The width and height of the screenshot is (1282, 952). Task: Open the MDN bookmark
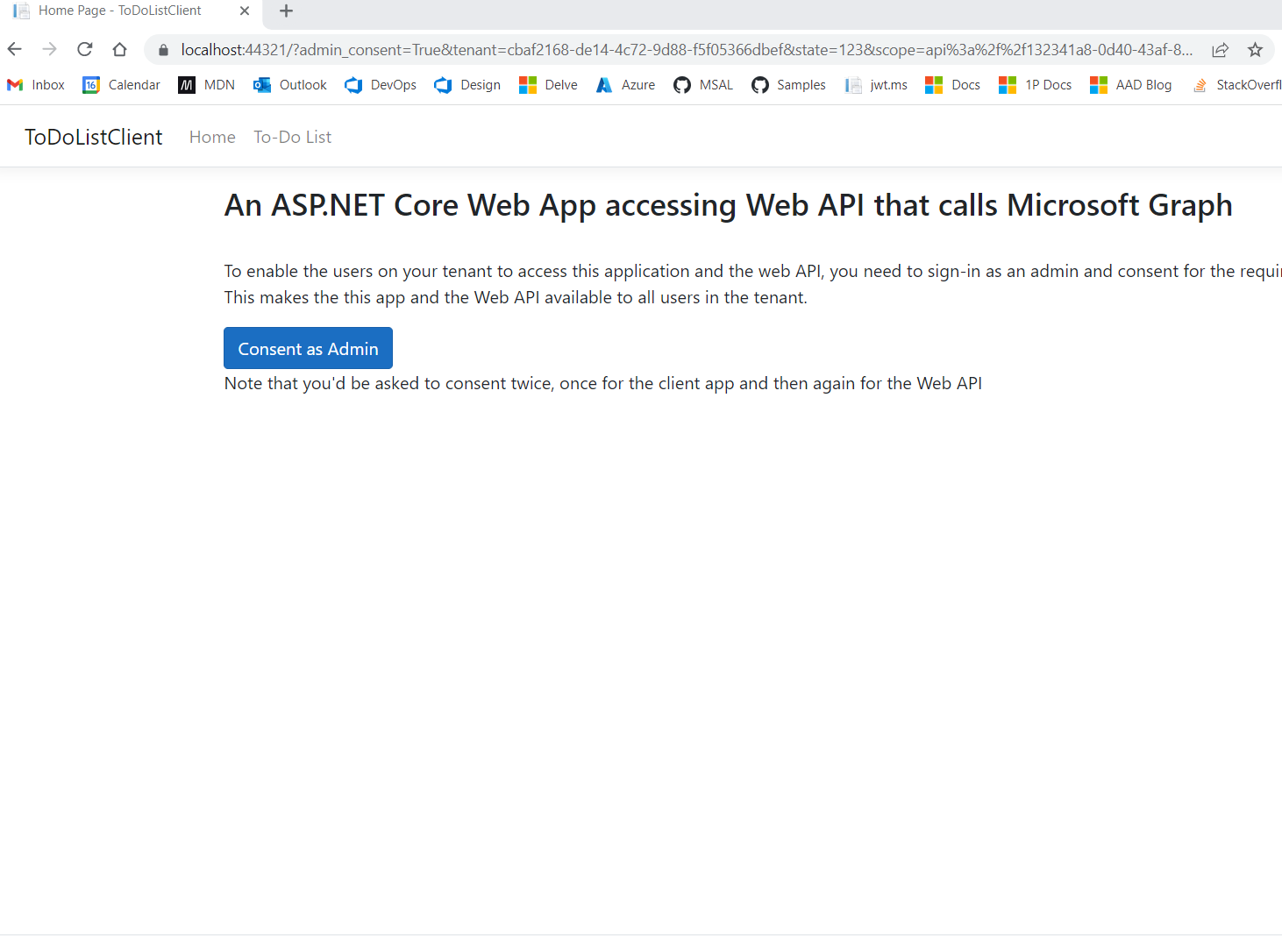tap(207, 85)
